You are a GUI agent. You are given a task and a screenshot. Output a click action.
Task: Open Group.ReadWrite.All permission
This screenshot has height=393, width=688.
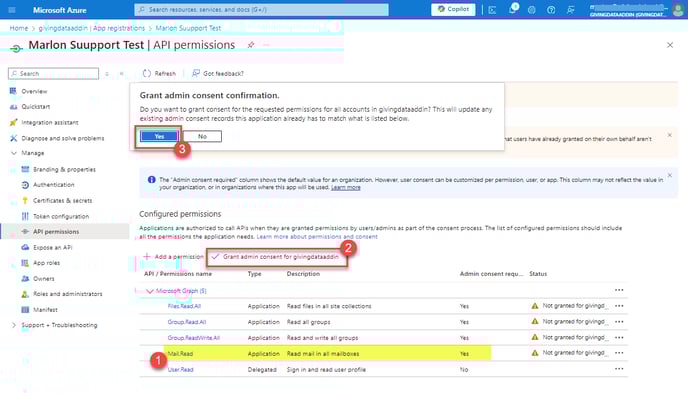click(x=194, y=338)
